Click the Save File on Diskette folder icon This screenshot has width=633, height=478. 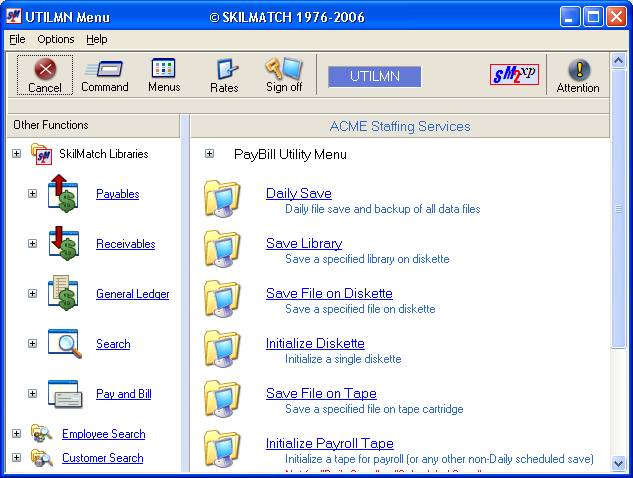click(222, 299)
